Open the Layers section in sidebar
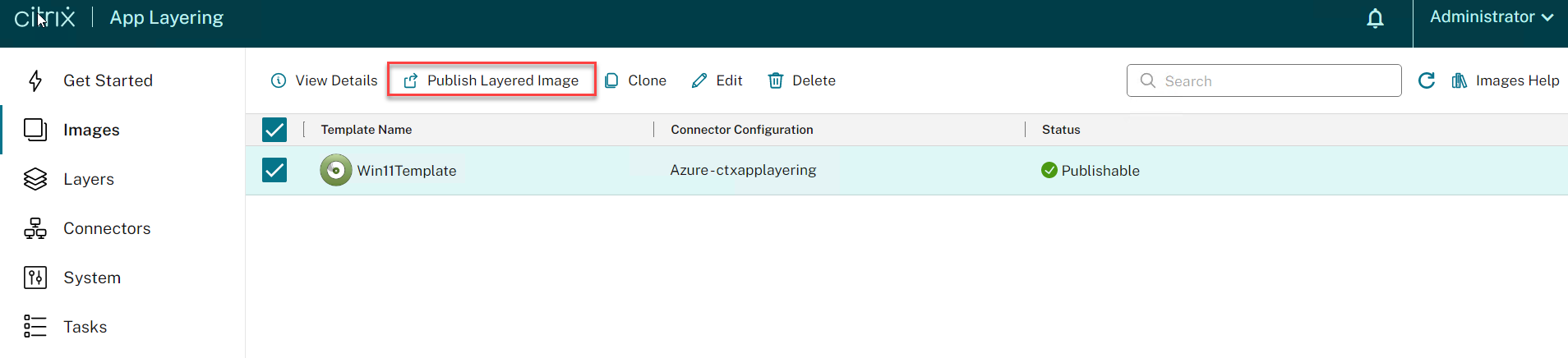Viewport: 1568px width, 358px height. [89, 179]
